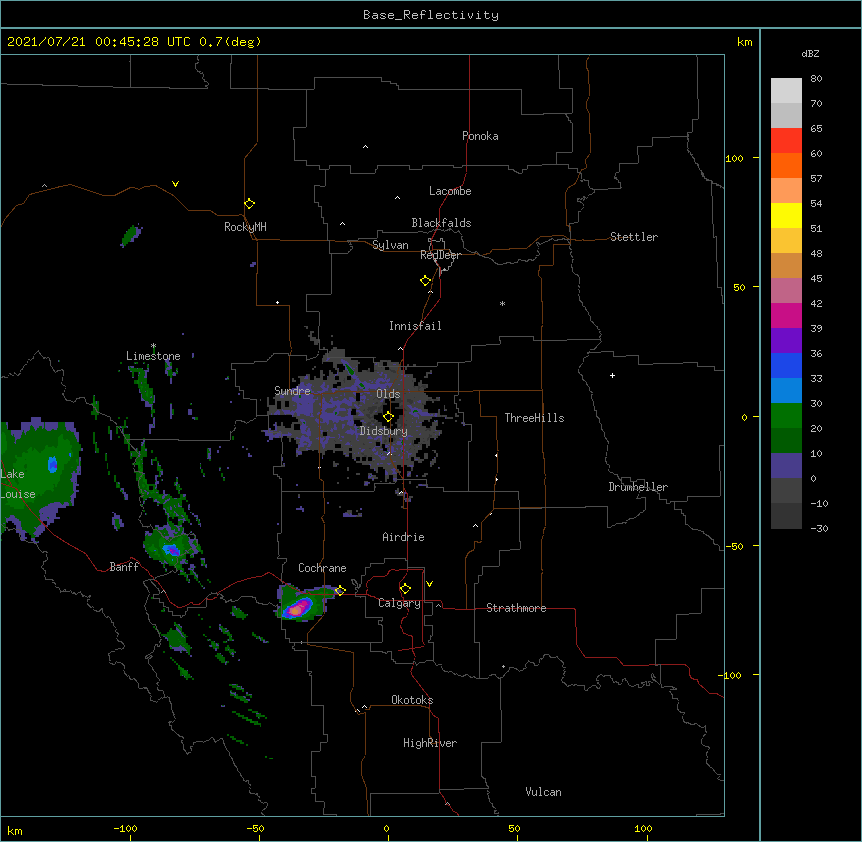
Task: Click the red 65 dBZ color swatch
Action: click(786, 141)
